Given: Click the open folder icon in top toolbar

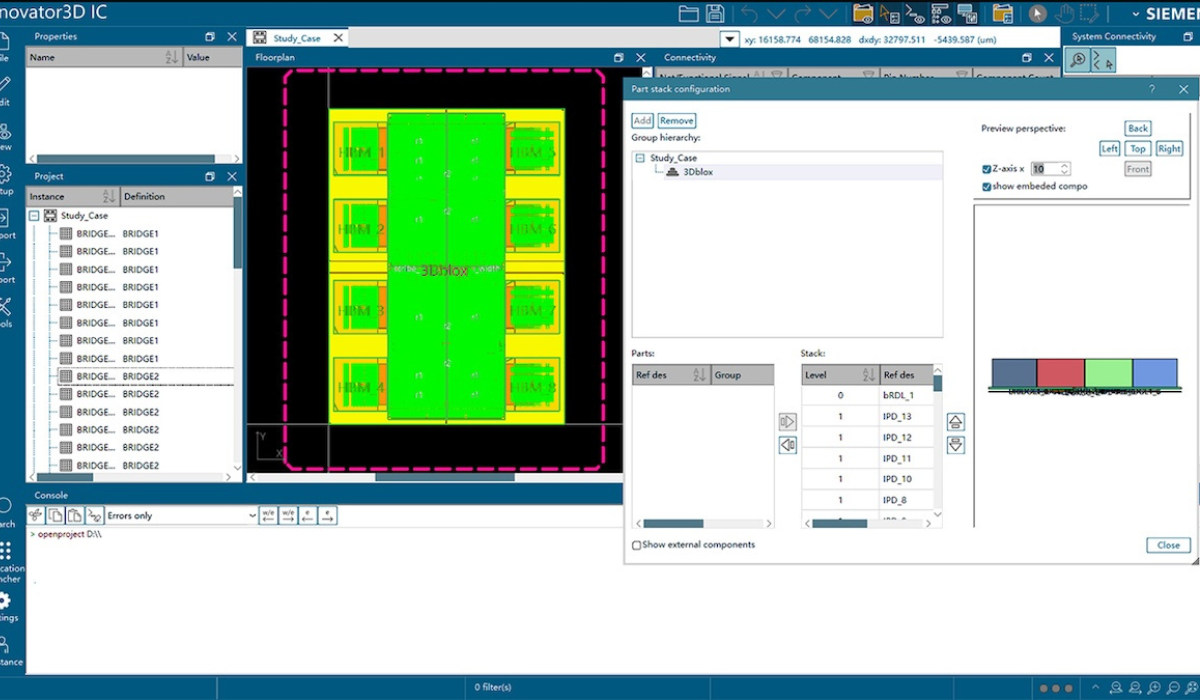Looking at the screenshot, I should coord(688,13).
